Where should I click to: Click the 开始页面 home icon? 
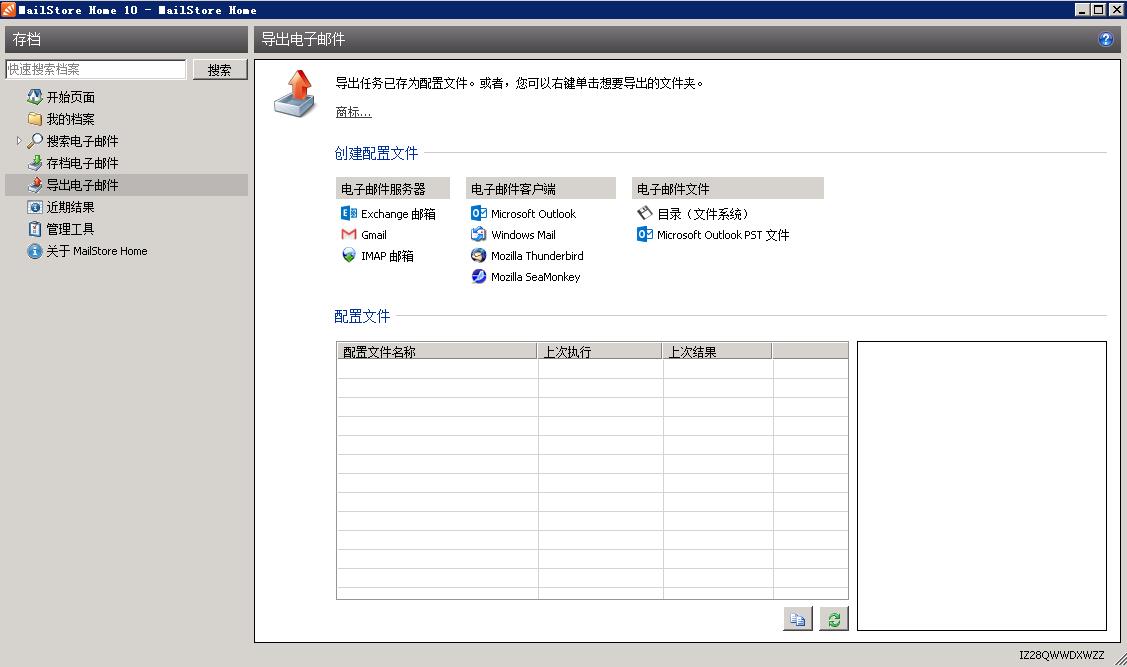tap(34, 96)
